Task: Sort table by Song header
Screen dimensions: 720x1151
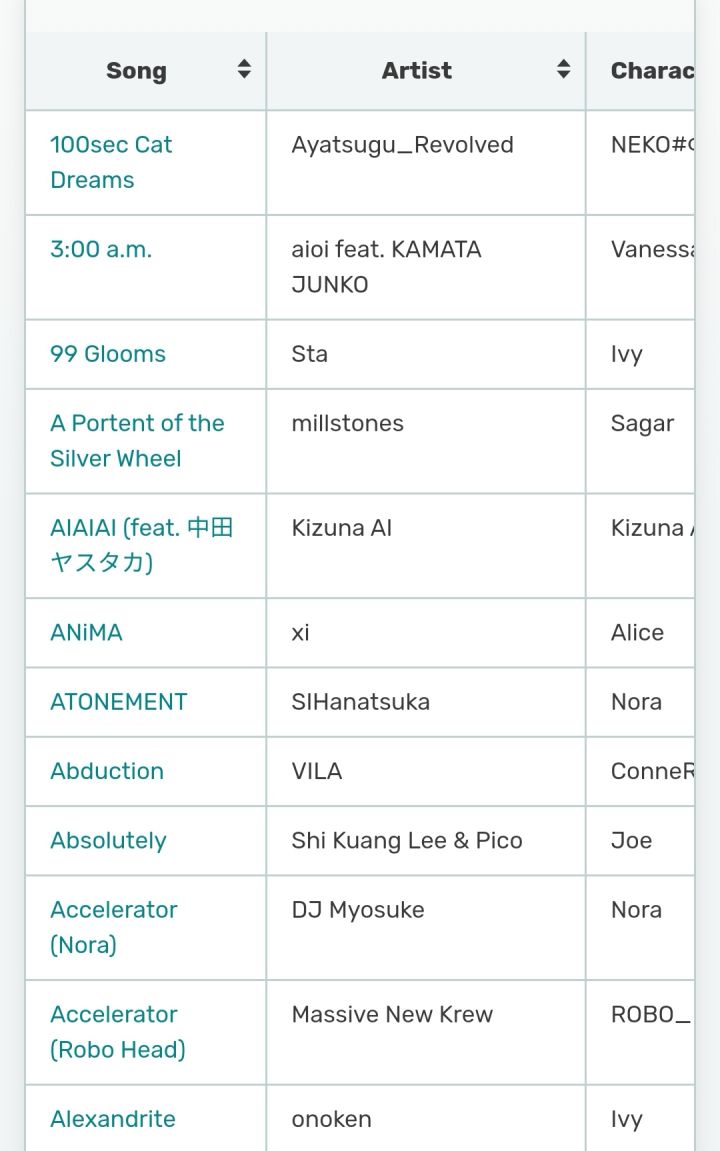Action: [x=137, y=71]
